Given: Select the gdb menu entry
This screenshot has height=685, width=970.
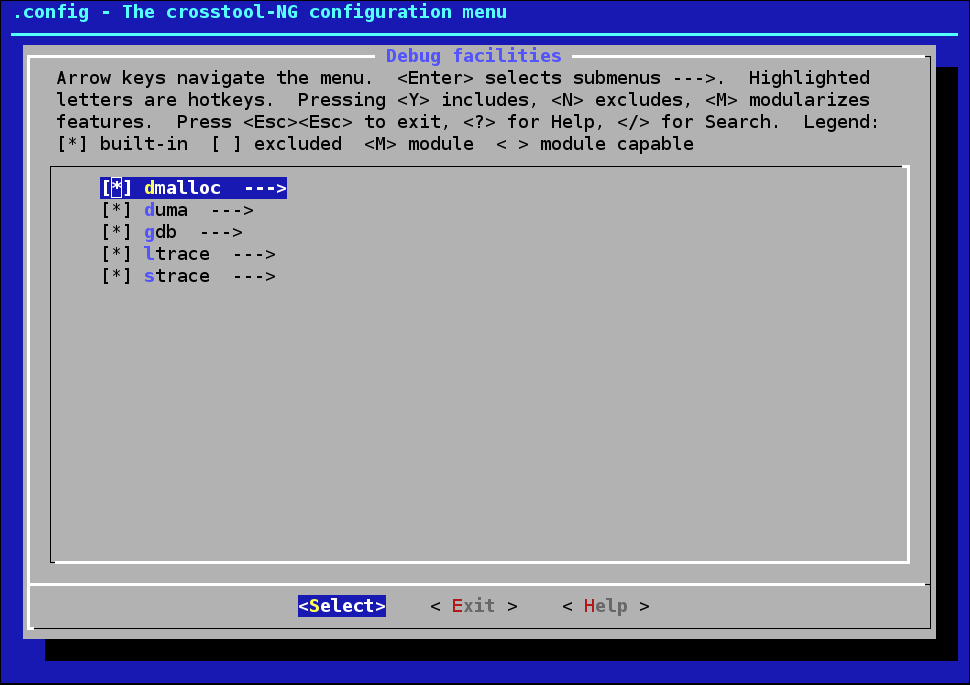Looking at the screenshot, I should 172,232.
